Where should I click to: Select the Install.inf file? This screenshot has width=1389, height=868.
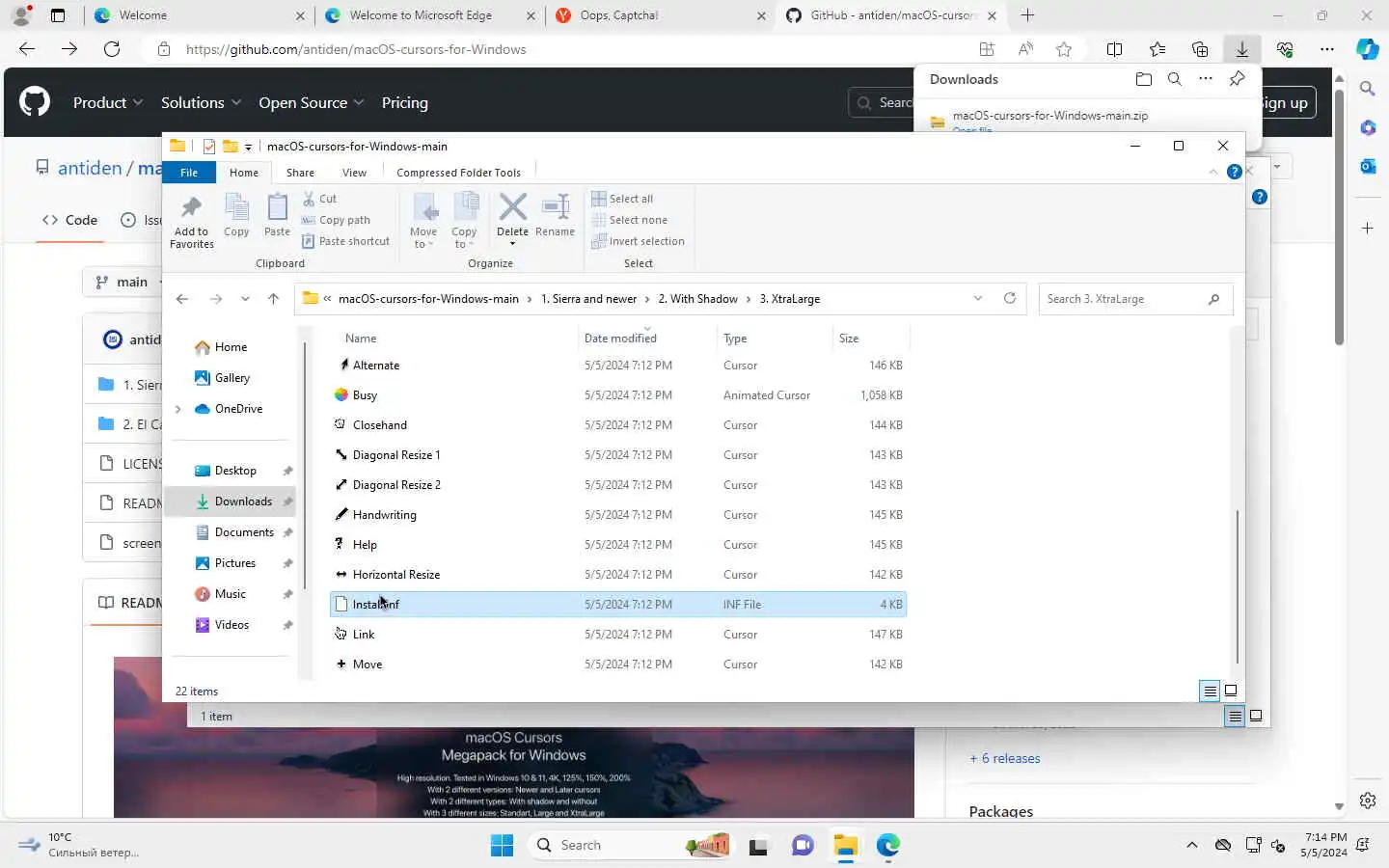click(618, 605)
